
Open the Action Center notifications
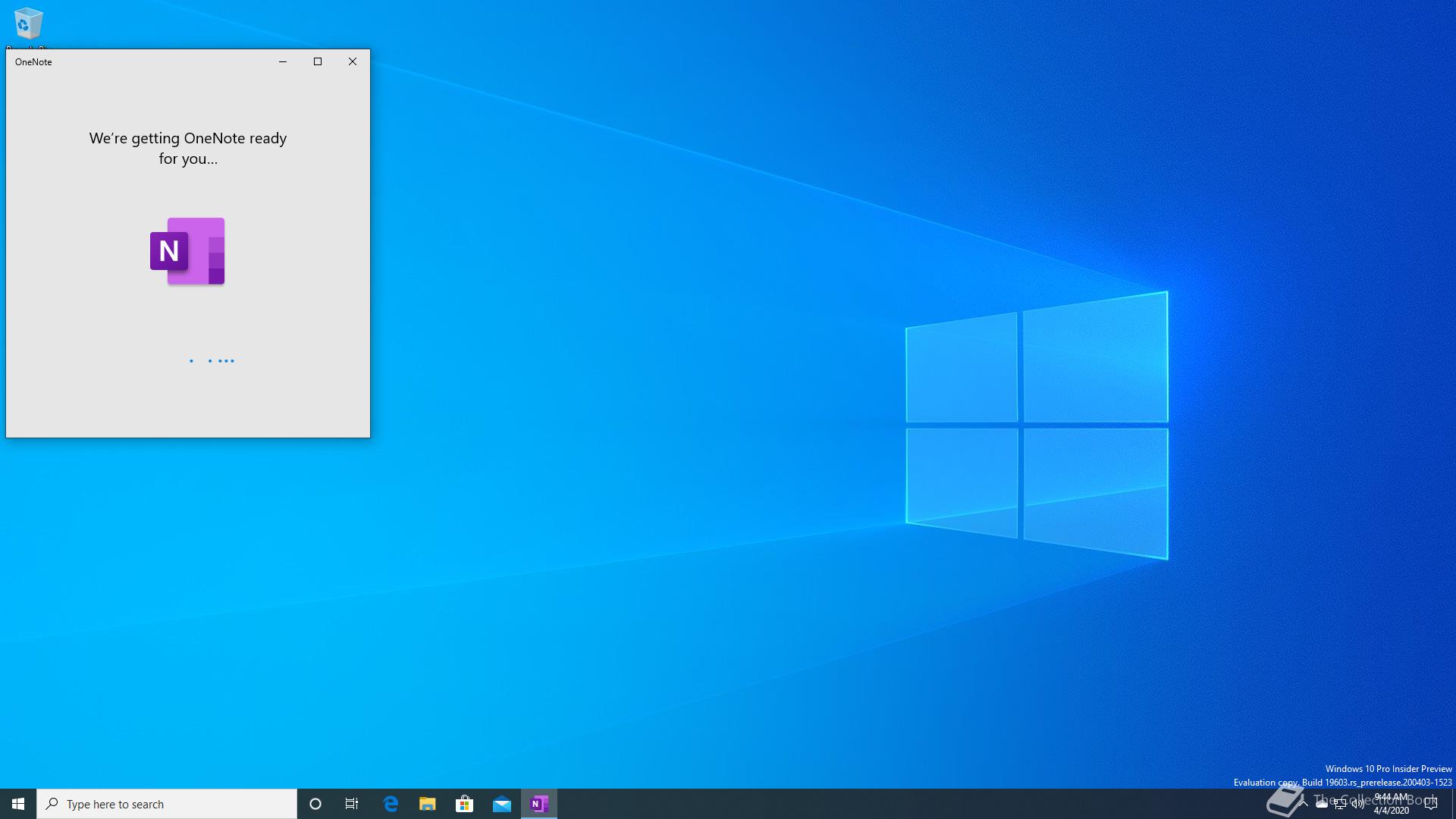[1431, 804]
